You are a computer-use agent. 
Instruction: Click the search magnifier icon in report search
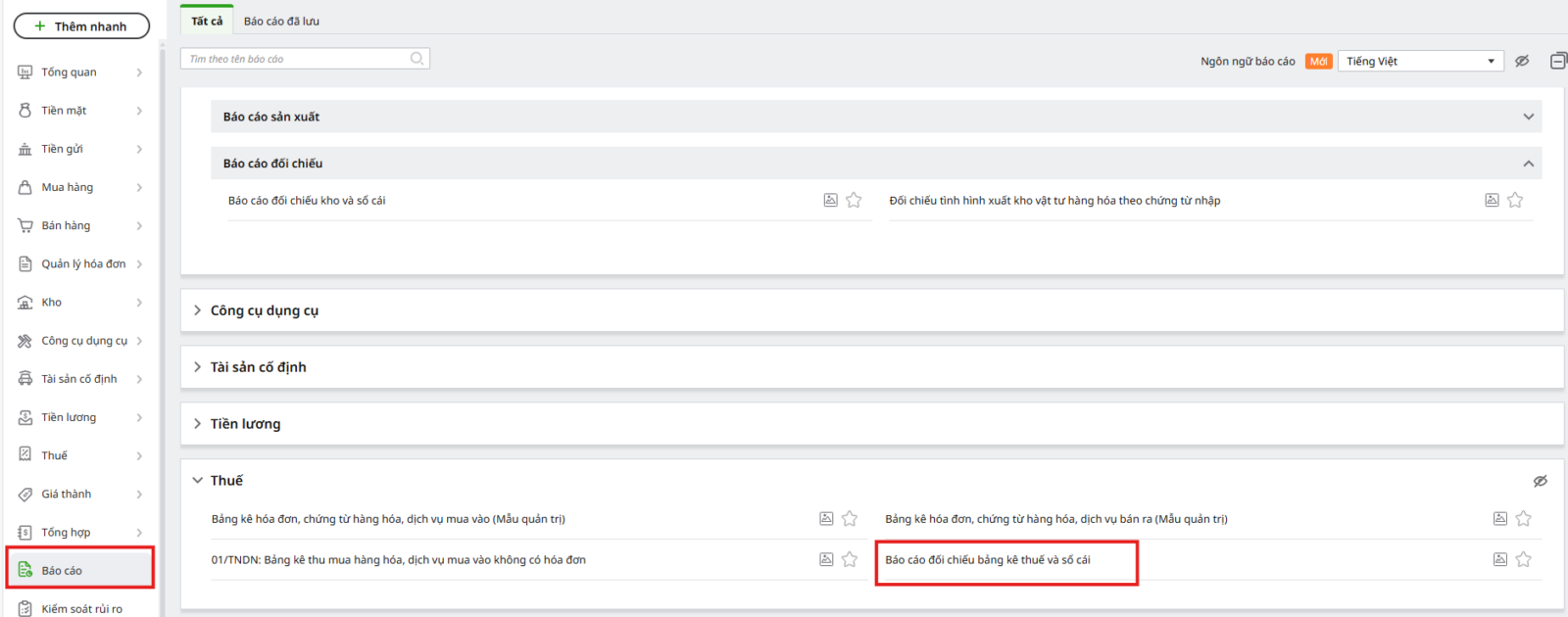(x=416, y=59)
